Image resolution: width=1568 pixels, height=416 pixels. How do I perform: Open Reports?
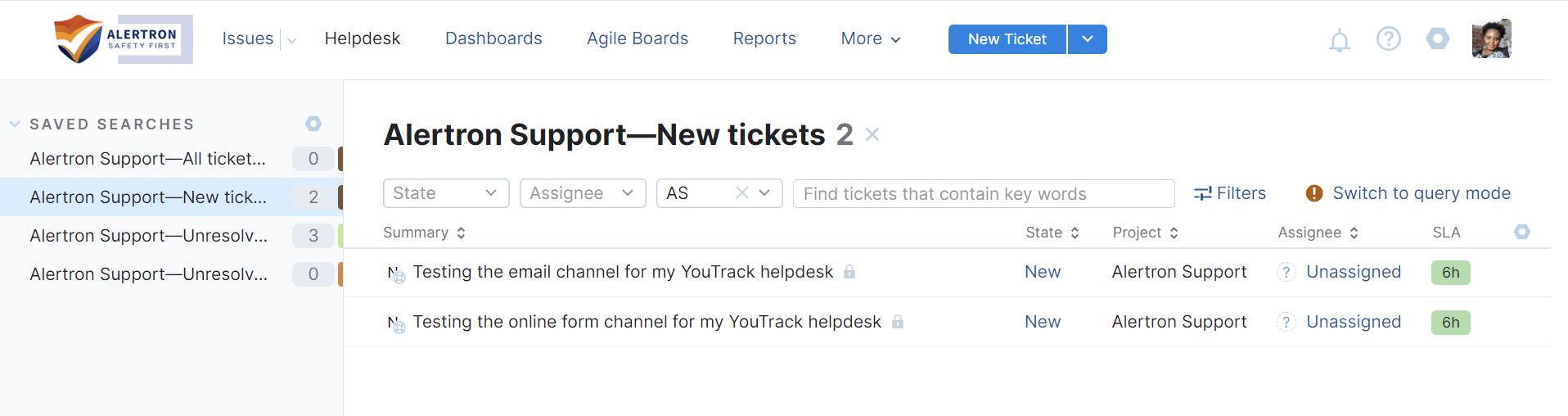coord(764,38)
